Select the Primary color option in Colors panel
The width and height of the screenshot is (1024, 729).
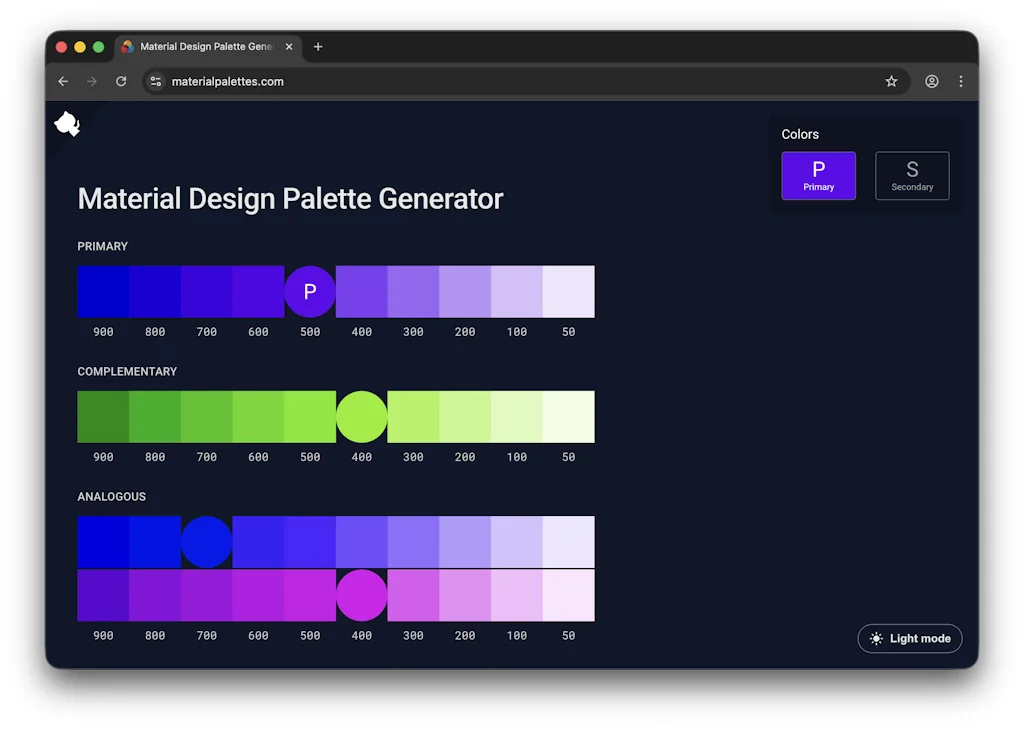click(x=819, y=175)
